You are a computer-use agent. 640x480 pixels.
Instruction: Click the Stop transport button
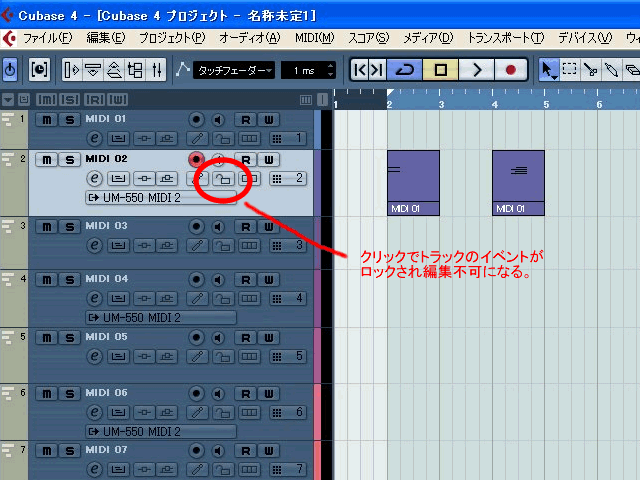(x=440, y=70)
